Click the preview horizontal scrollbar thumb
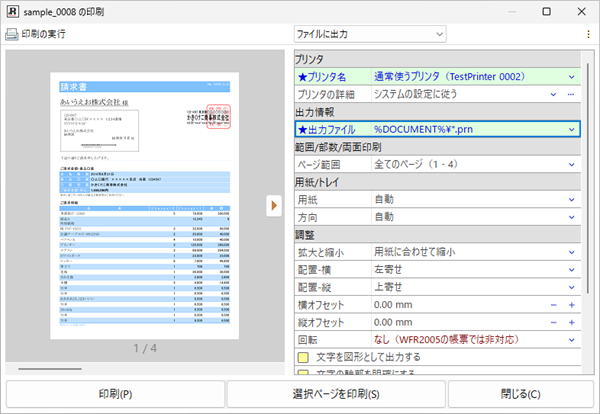 (x=50, y=369)
